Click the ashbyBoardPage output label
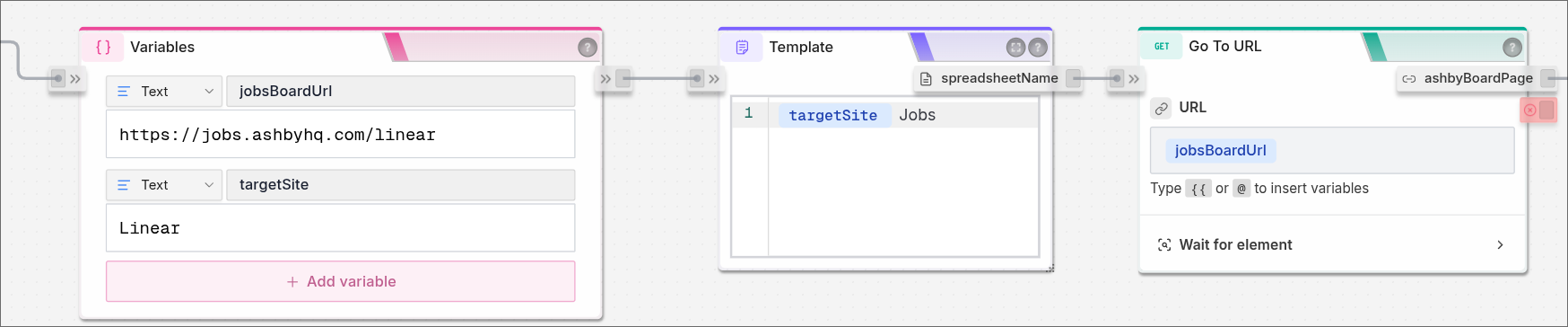Viewport: 1568px width, 327px height. click(x=1478, y=78)
